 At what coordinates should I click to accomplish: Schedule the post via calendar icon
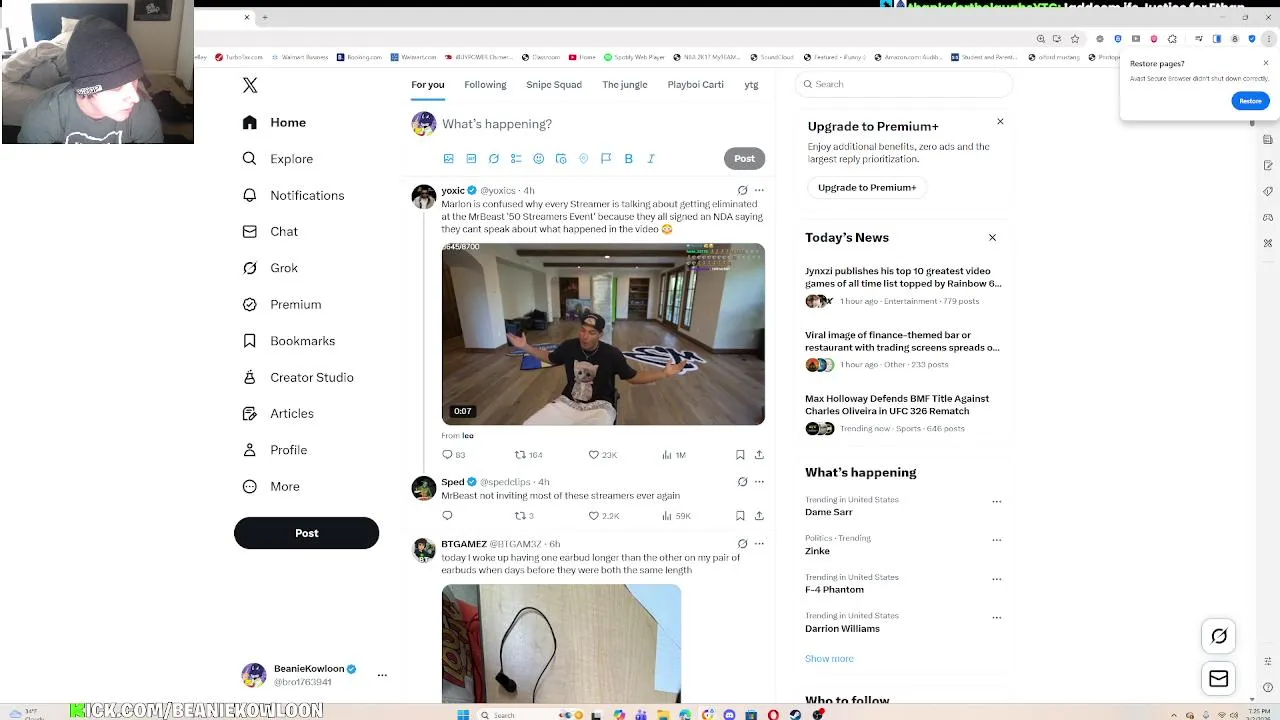(561, 159)
